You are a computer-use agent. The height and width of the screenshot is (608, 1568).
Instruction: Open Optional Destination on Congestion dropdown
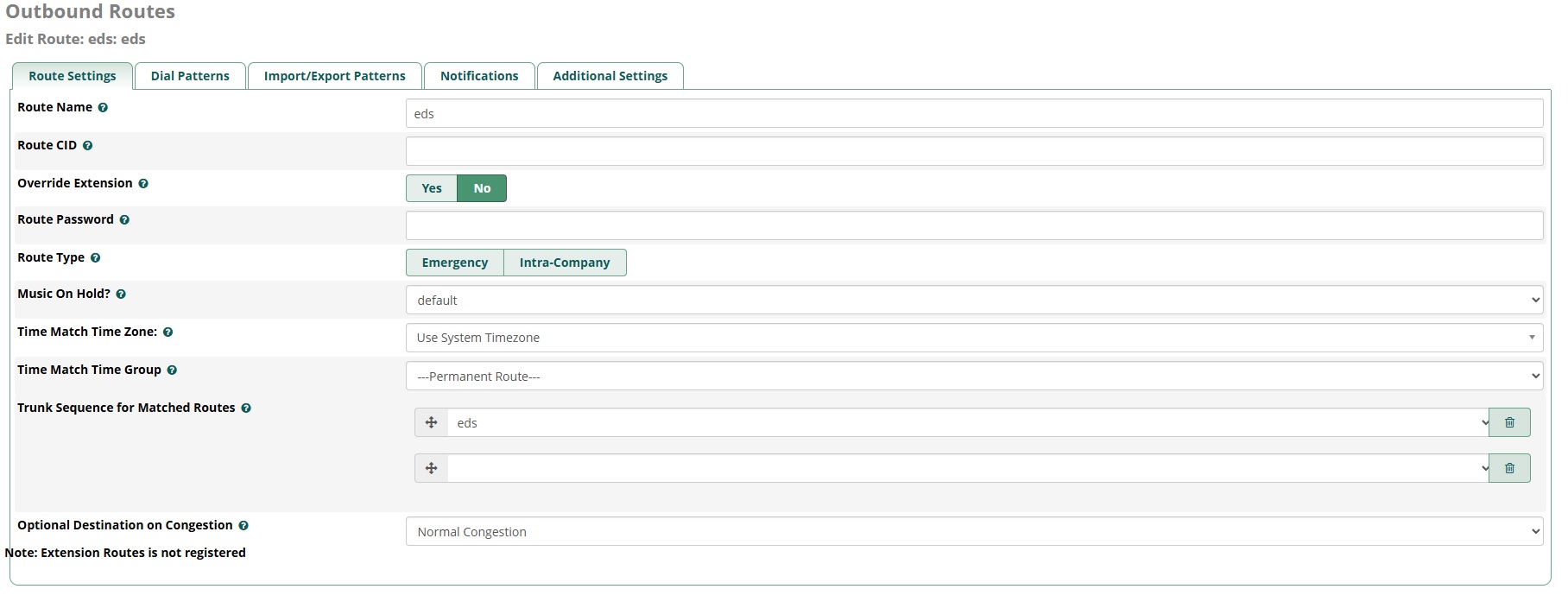[973, 532]
